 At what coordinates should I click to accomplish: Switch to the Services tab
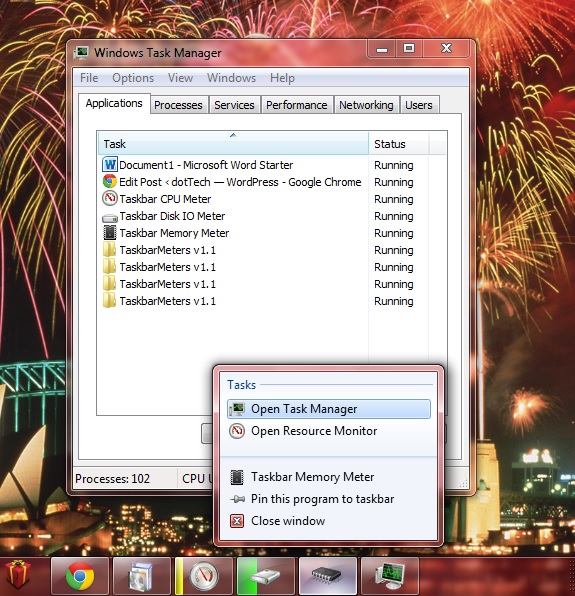234,105
